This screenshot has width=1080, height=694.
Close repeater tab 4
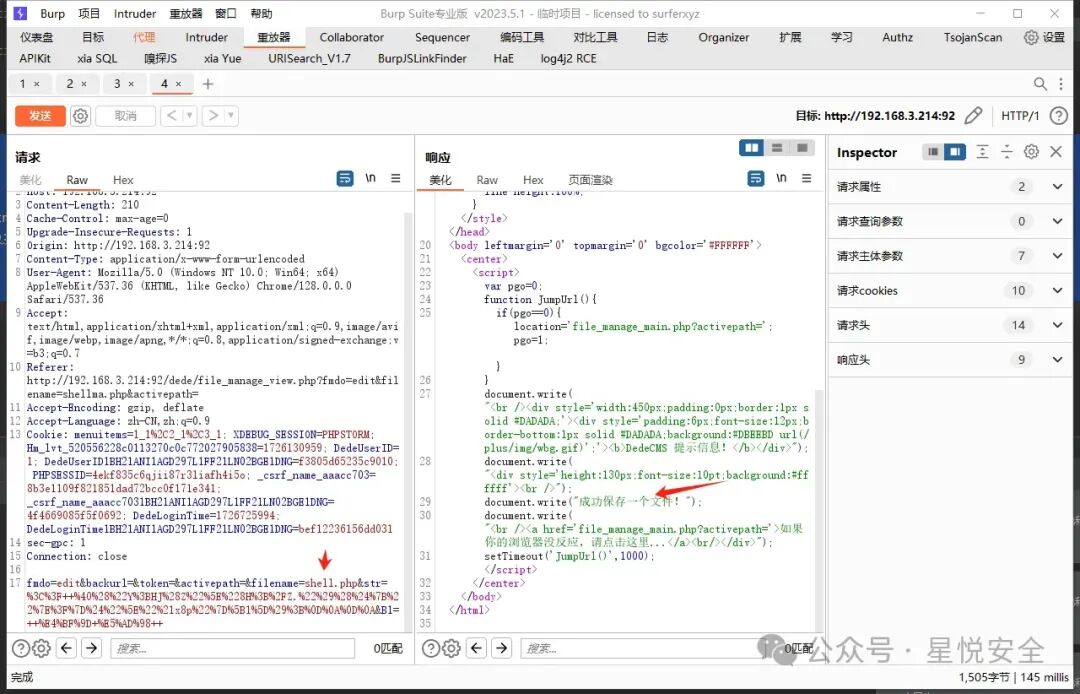[x=178, y=84]
